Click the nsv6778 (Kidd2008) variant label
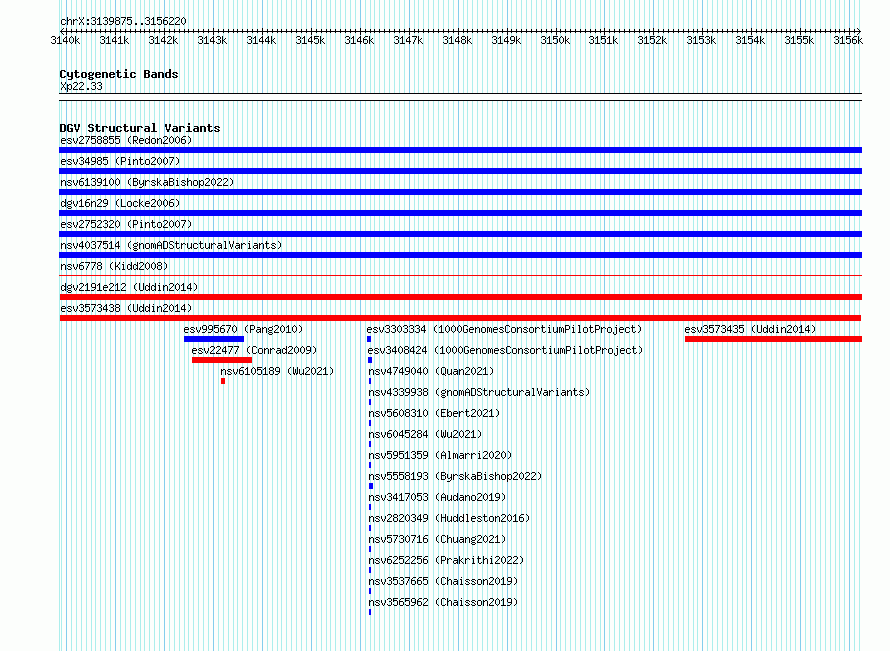This screenshot has width=890, height=651. click(x=114, y=266)
